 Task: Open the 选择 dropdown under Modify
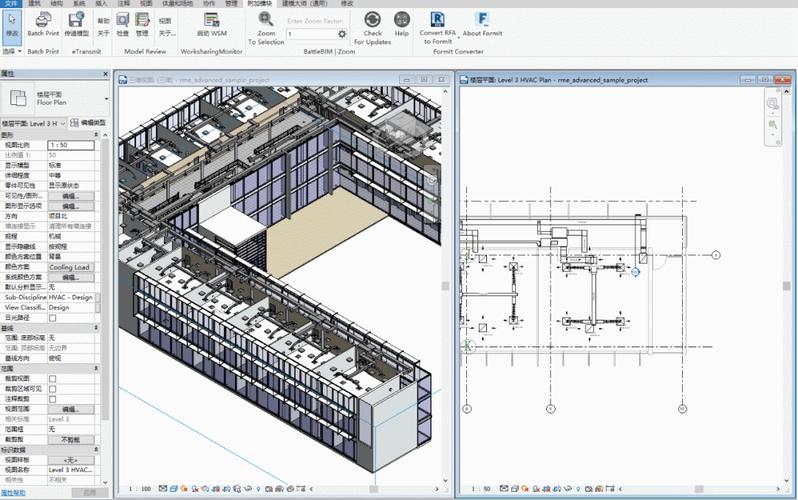(11, 50)
